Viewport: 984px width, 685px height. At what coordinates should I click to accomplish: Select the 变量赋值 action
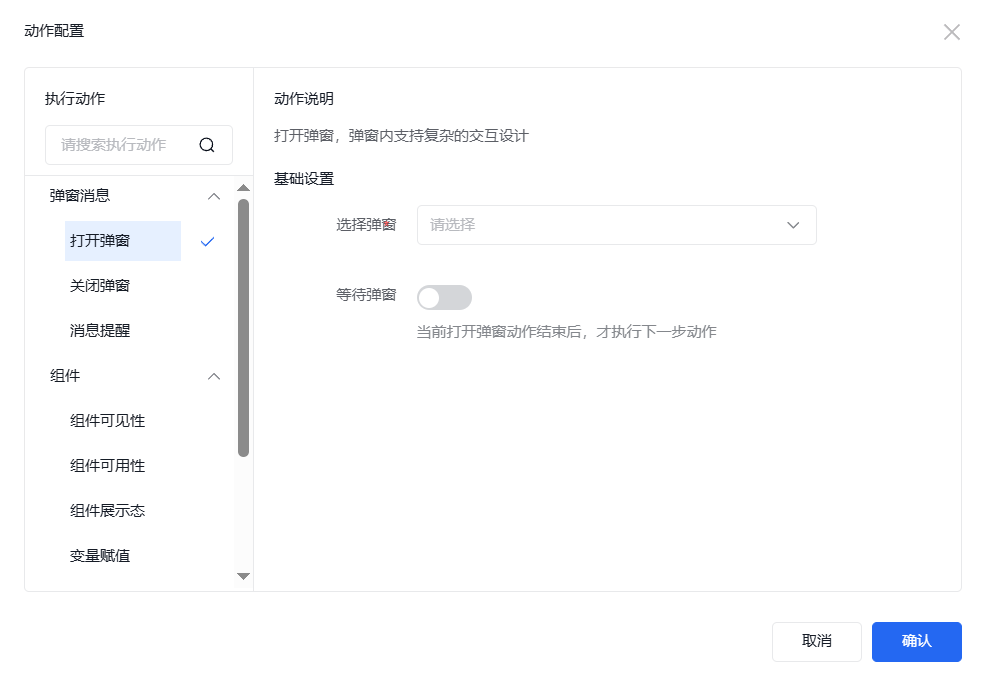100,556
